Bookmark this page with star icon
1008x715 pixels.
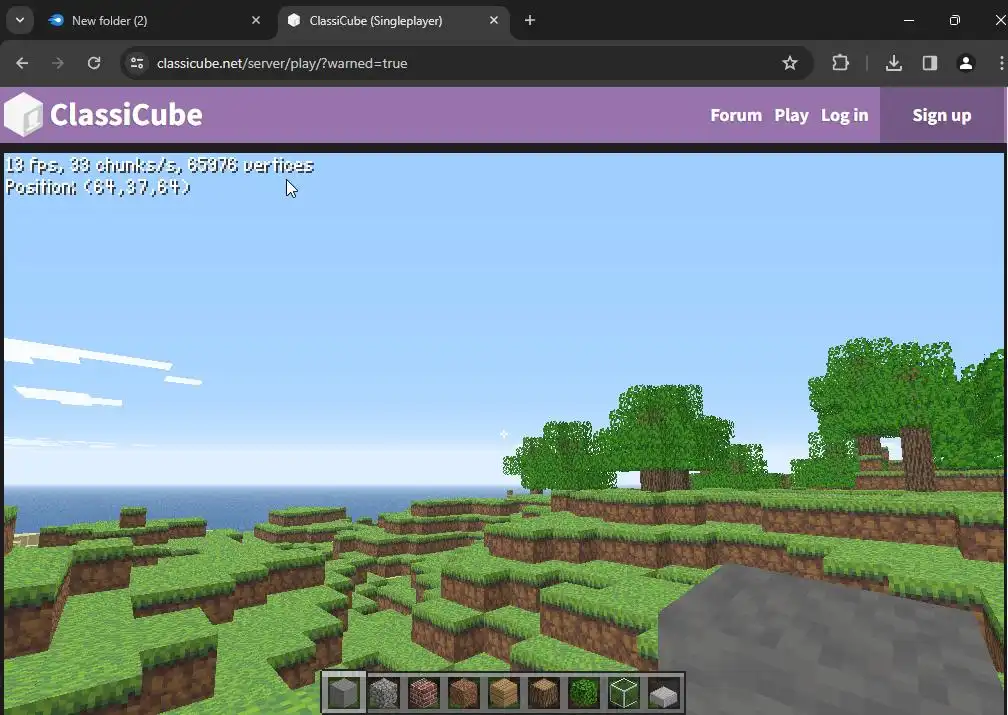[789, 63]
